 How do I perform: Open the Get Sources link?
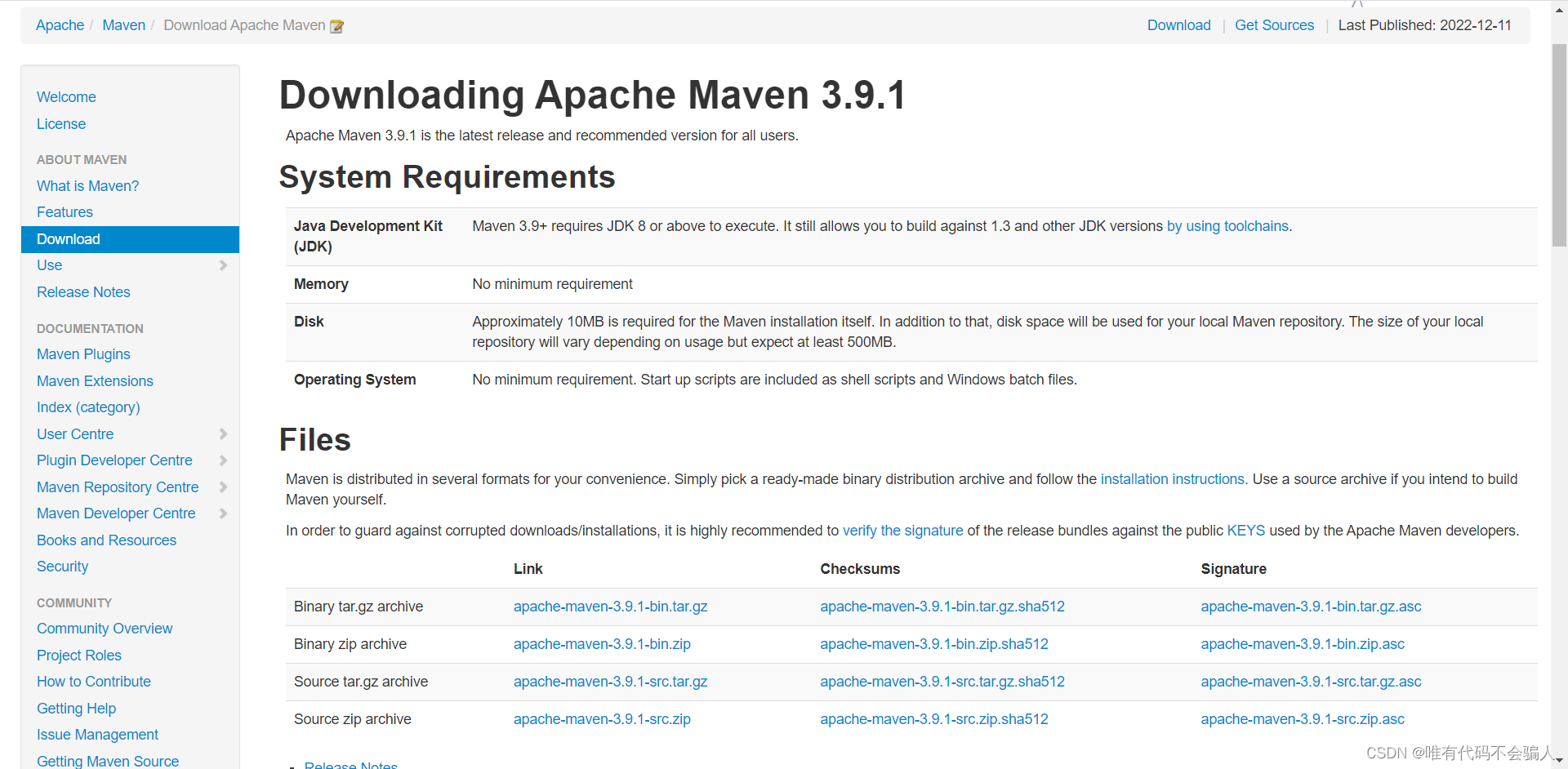pos(1274,25)
